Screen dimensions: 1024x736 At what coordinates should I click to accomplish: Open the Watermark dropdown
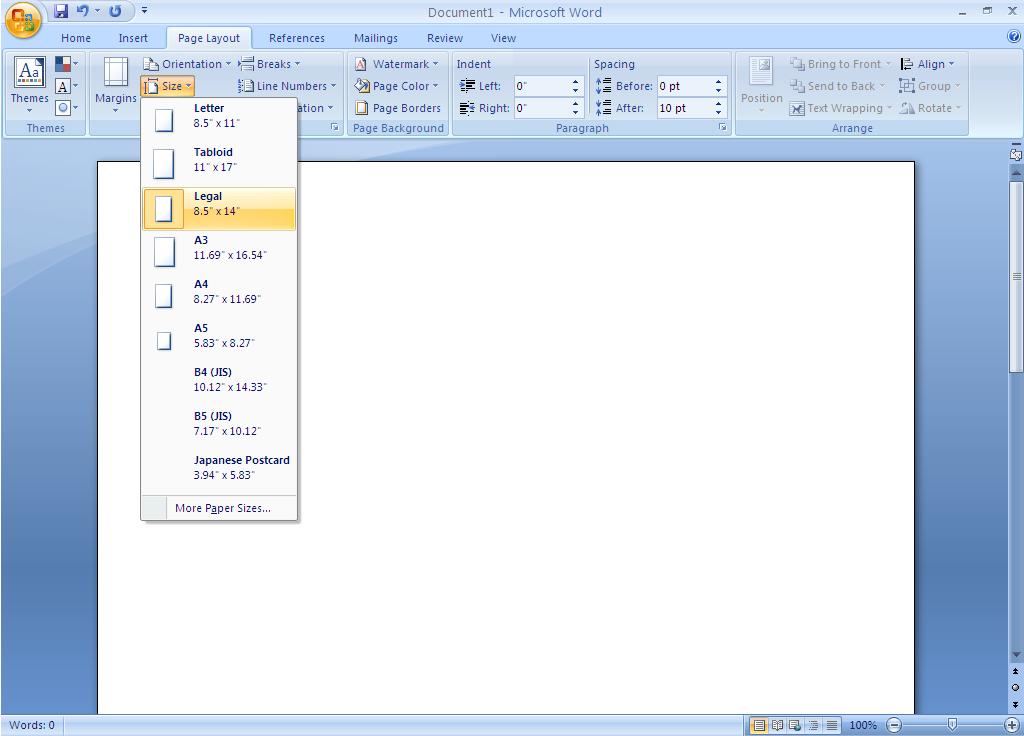(x=397, y=64)
